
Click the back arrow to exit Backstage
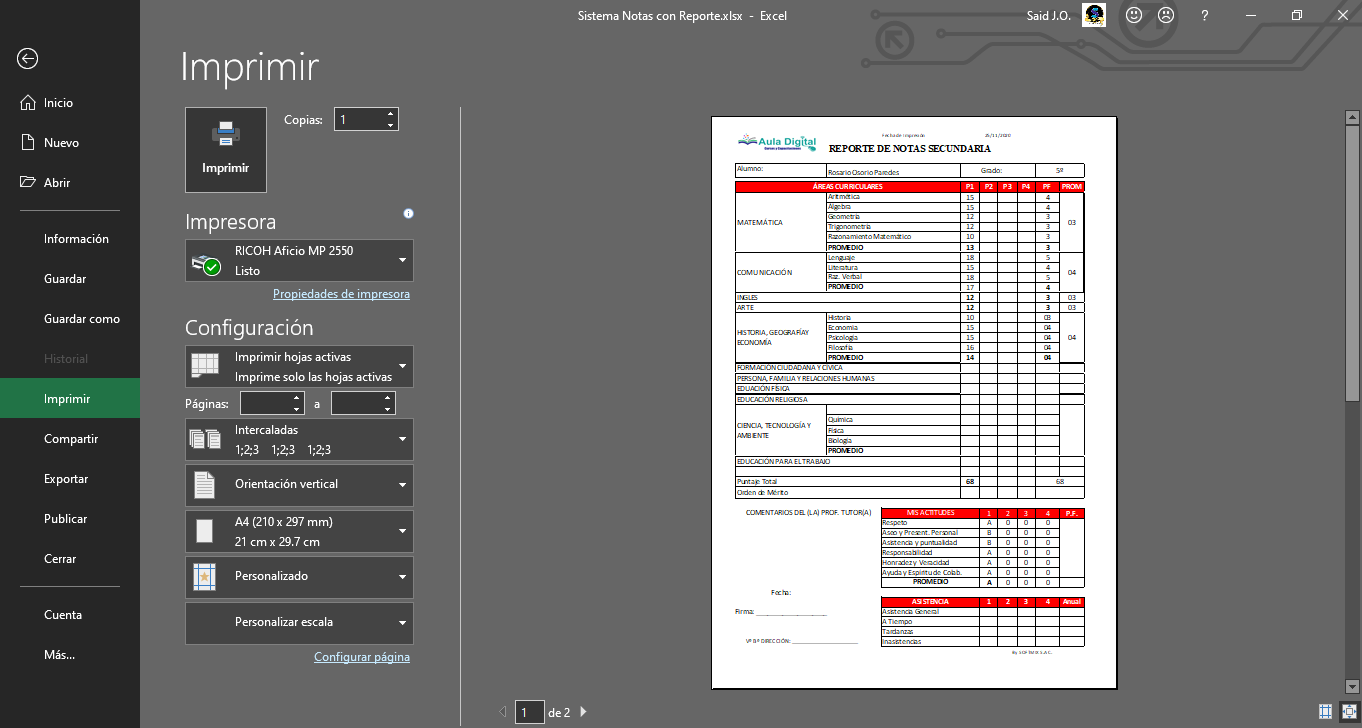tap(27, 59)
